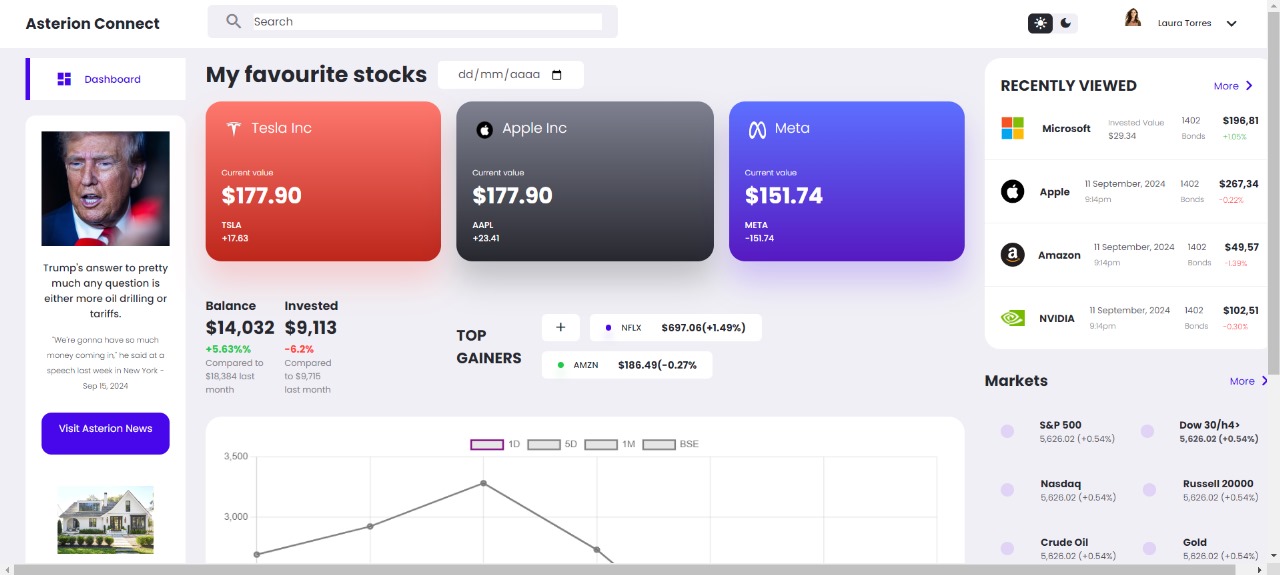Open the calendar picker icon in date field

click(x=557, y=75)
